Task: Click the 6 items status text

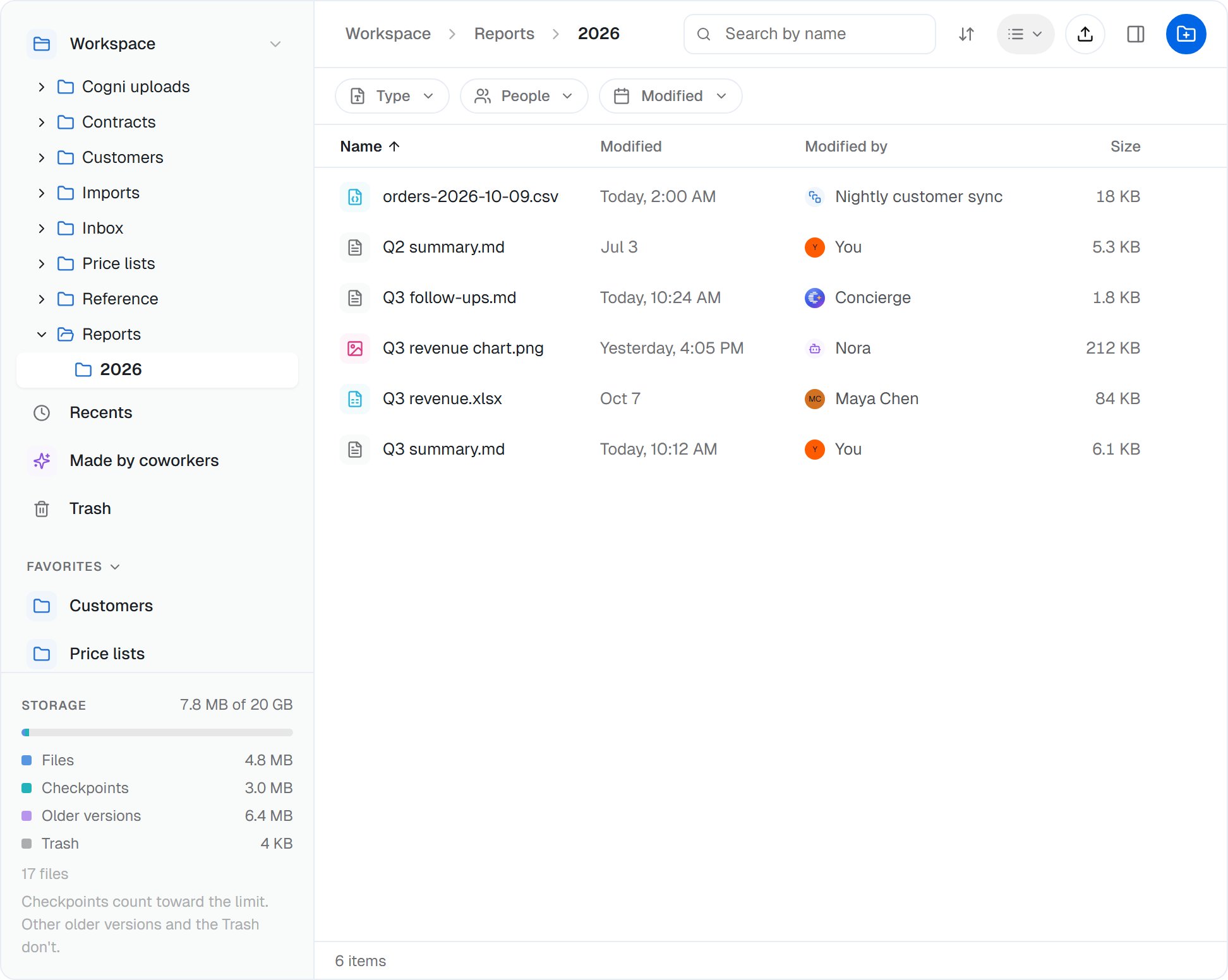Action: tap(361, 961)
